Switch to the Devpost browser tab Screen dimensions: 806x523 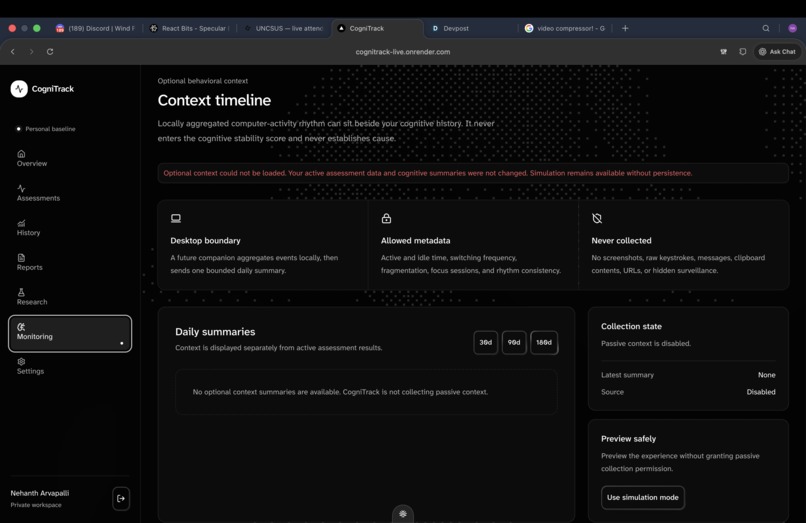(472, 28)
